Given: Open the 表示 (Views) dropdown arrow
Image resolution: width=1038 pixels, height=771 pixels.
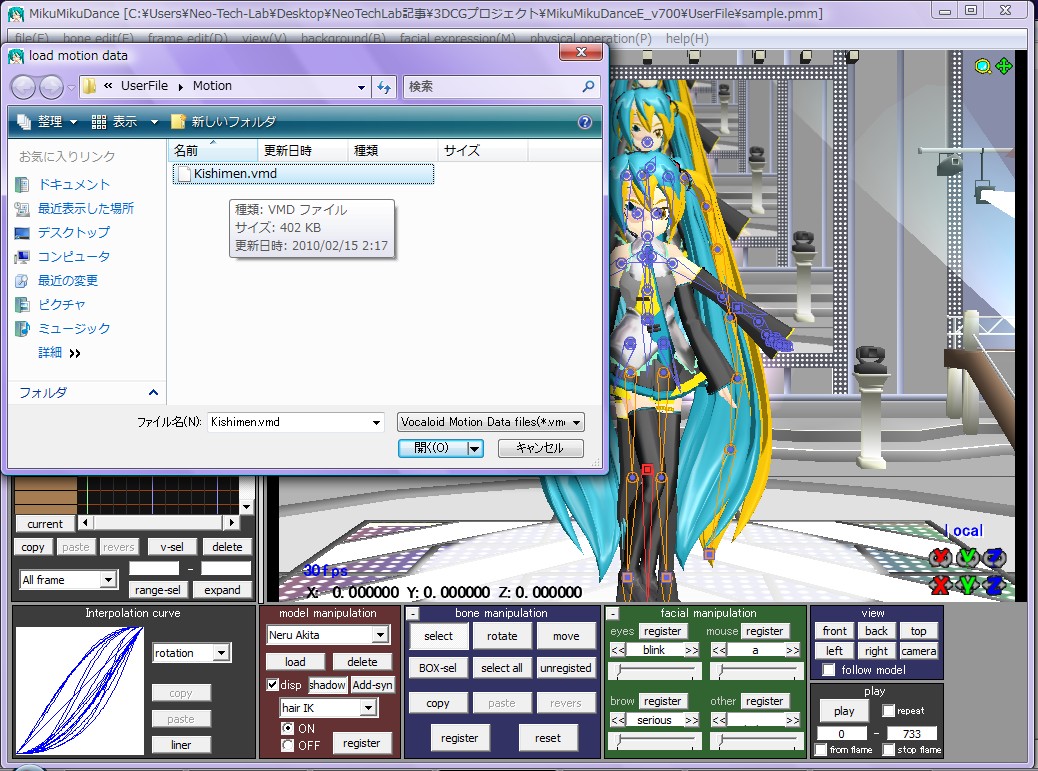Looking at the screenshot, I should [154, 122].
